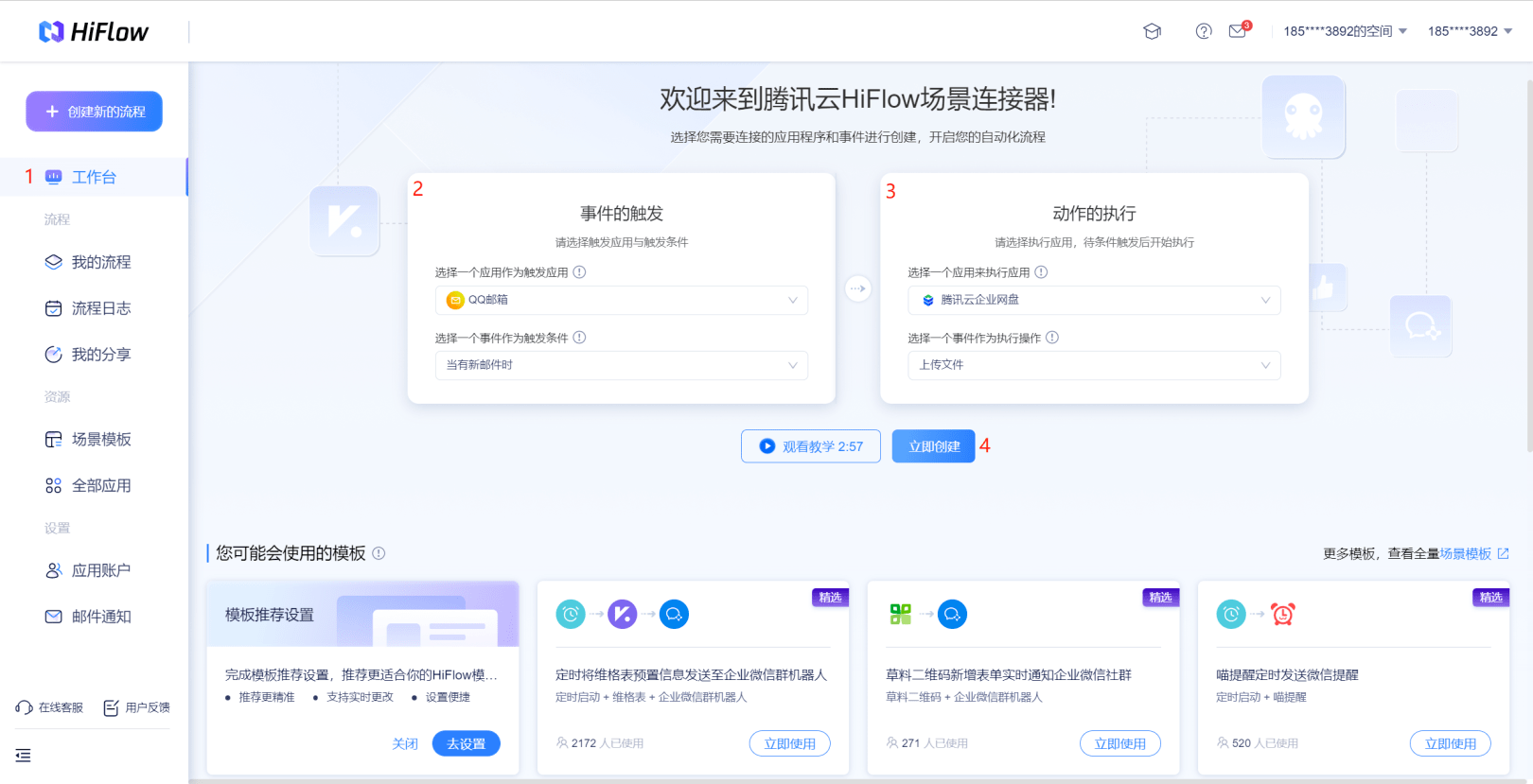
Task: Select 工作台 in the sidebar
Action: click(x=94, y=177)
